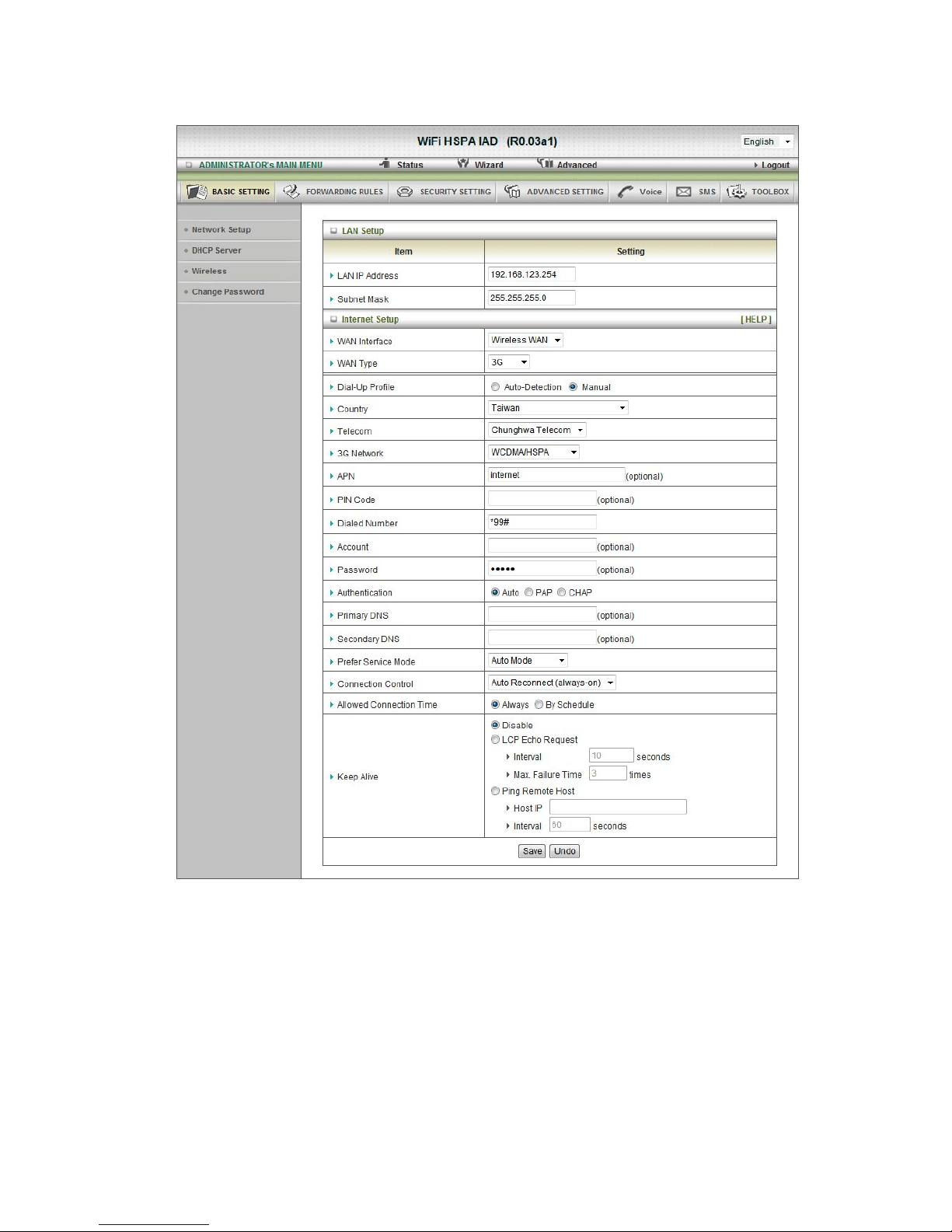This screenshot has height=1232, width=952.
Task: Open the WAN Interface dropdown
Action: [525, 340]
